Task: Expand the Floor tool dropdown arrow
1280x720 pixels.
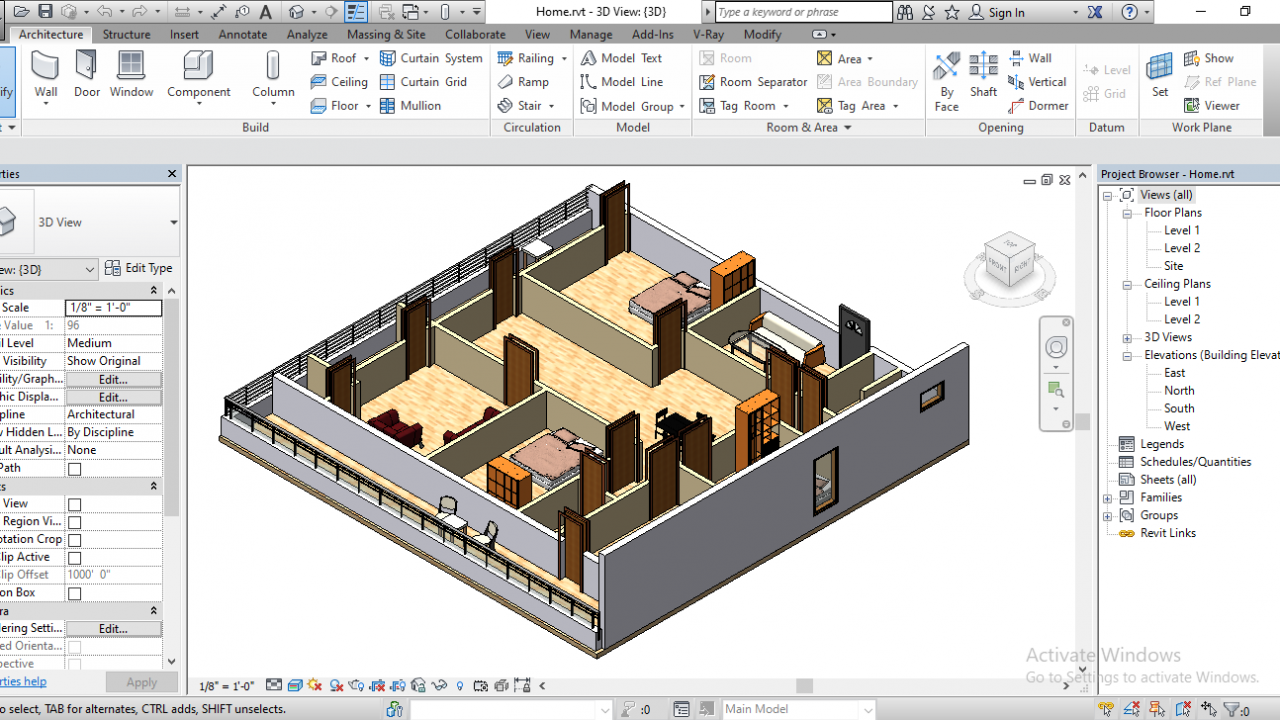Action: 368,106
